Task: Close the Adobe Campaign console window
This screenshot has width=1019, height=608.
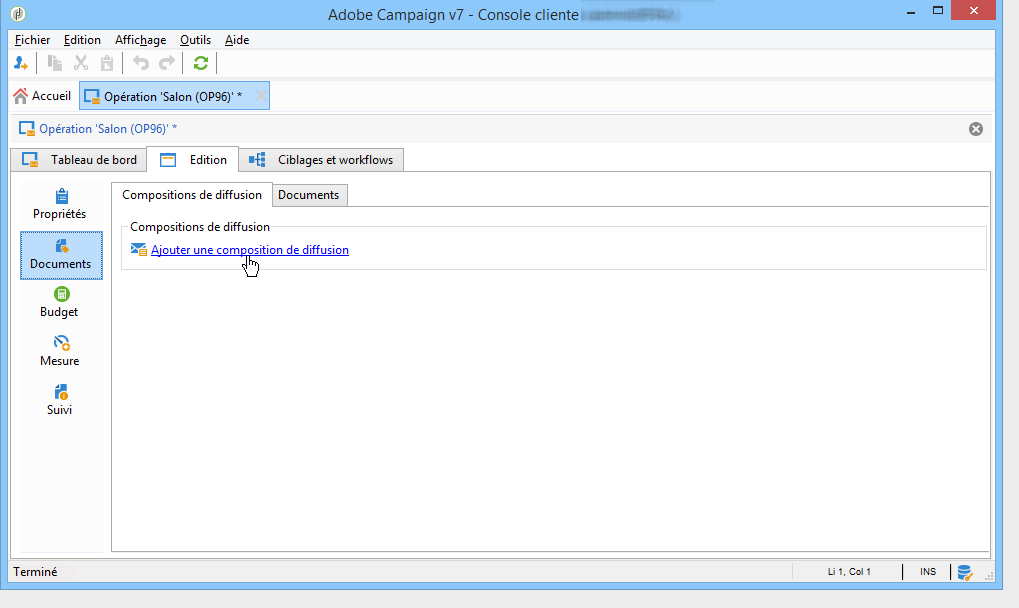Action: pos(974,10)
